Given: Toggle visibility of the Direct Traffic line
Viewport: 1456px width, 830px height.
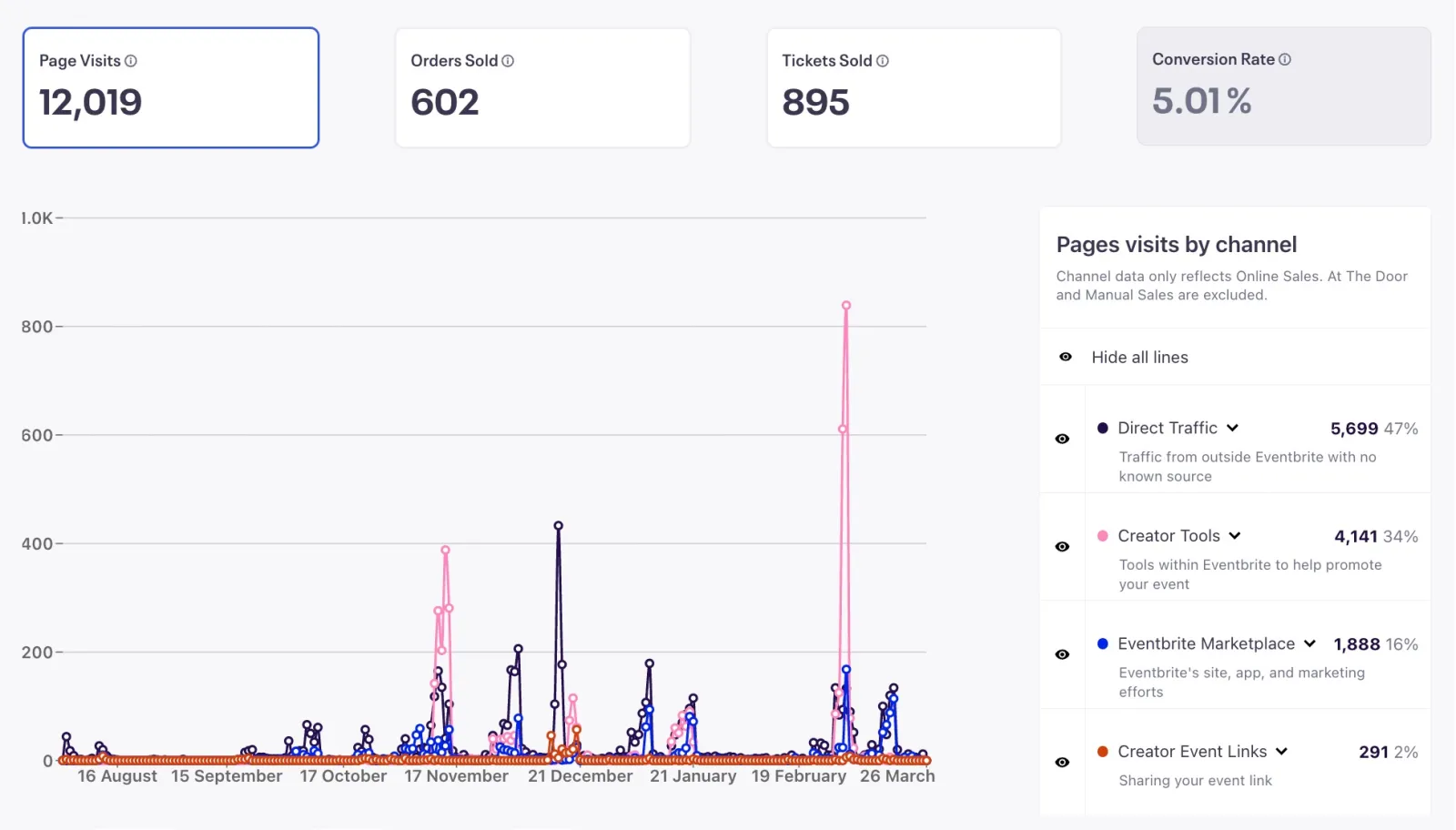Looking at the screenshot, I should point(1063,439).
